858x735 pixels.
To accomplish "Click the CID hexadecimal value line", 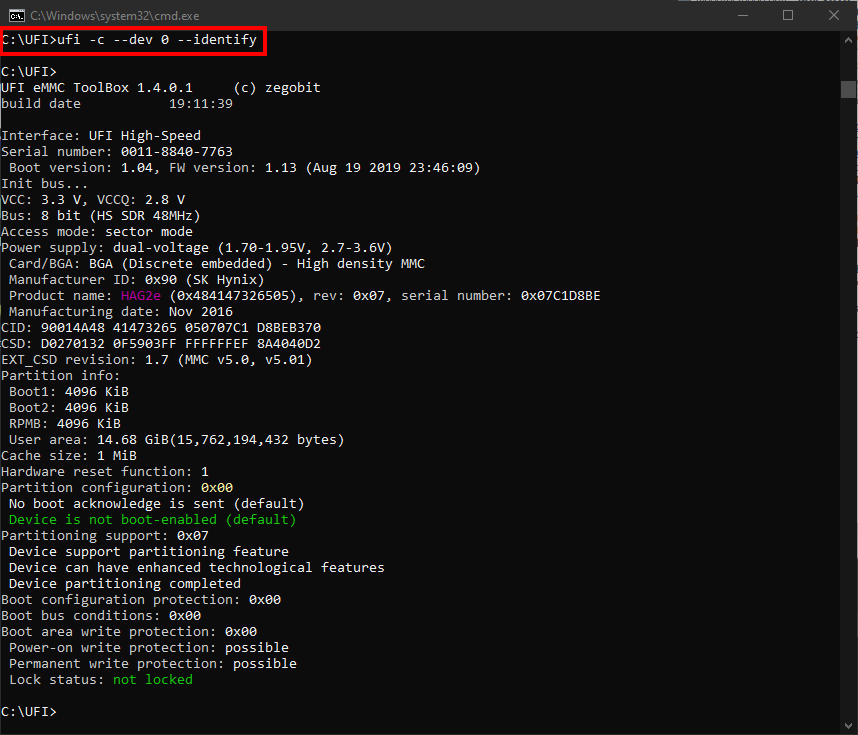I will pyautogui.click(x=161, y=328).
